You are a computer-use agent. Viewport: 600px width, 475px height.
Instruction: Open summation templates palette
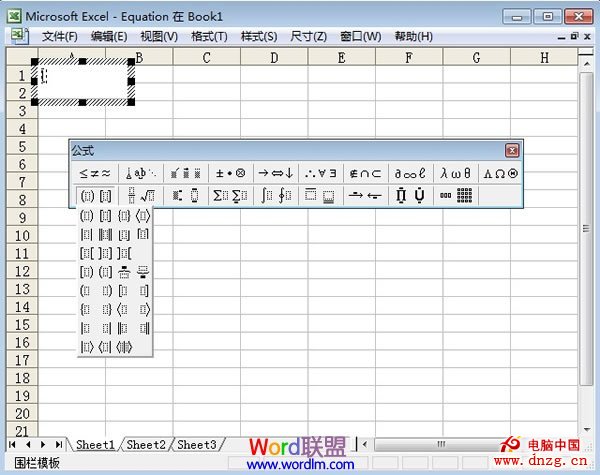coord(230,196)
